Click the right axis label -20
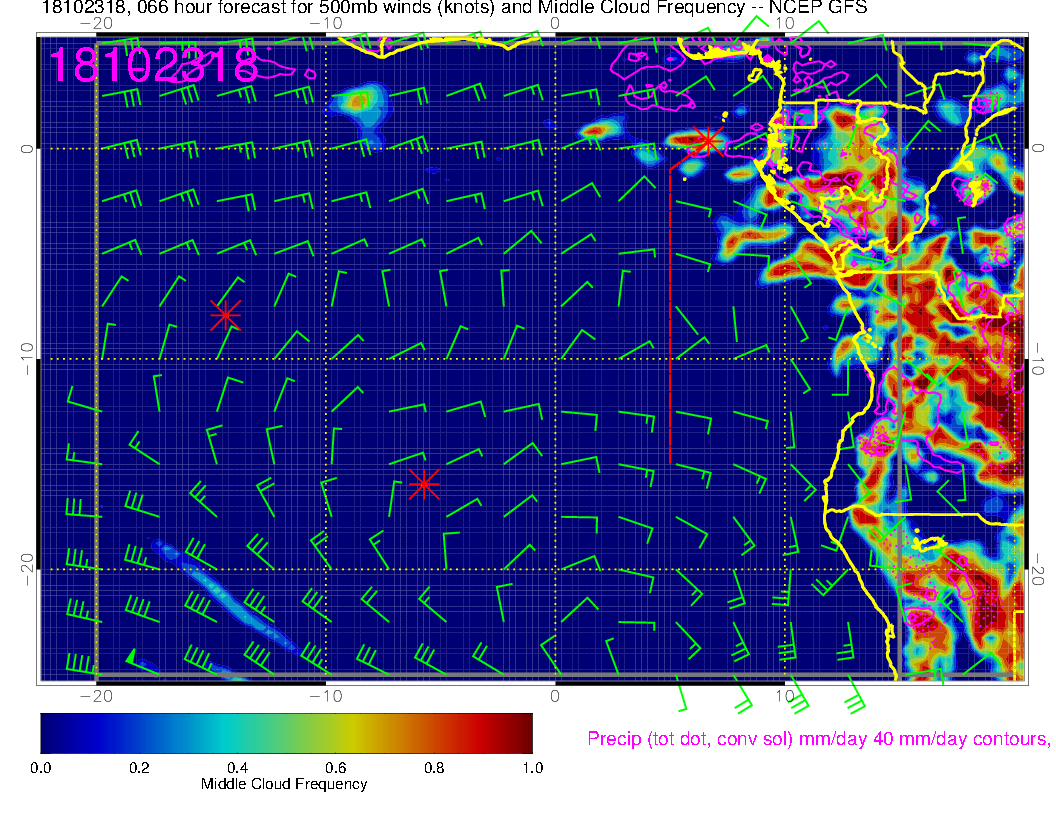The width and height of the screenshot is (1056, 816). pos(1038,570)
